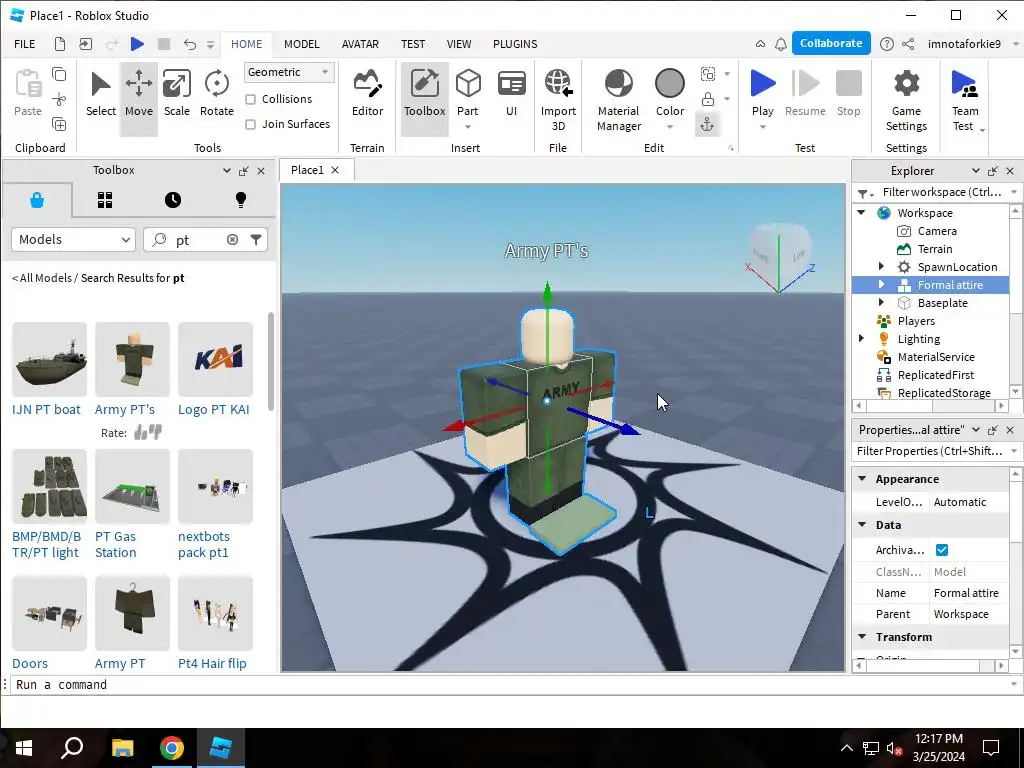The height and width of the screenshot is (768, 1024).
Task: Close the Place1 tab
Action: [335, 170]
